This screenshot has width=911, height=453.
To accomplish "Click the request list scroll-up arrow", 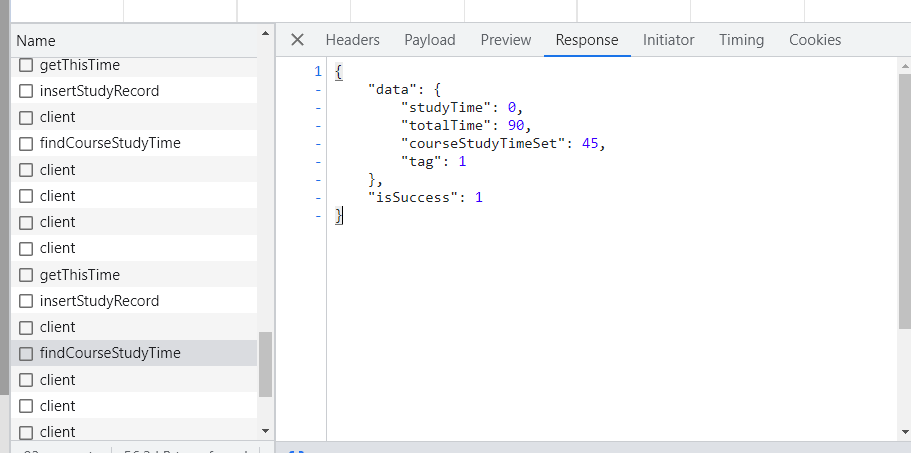I will click(265, 33).
